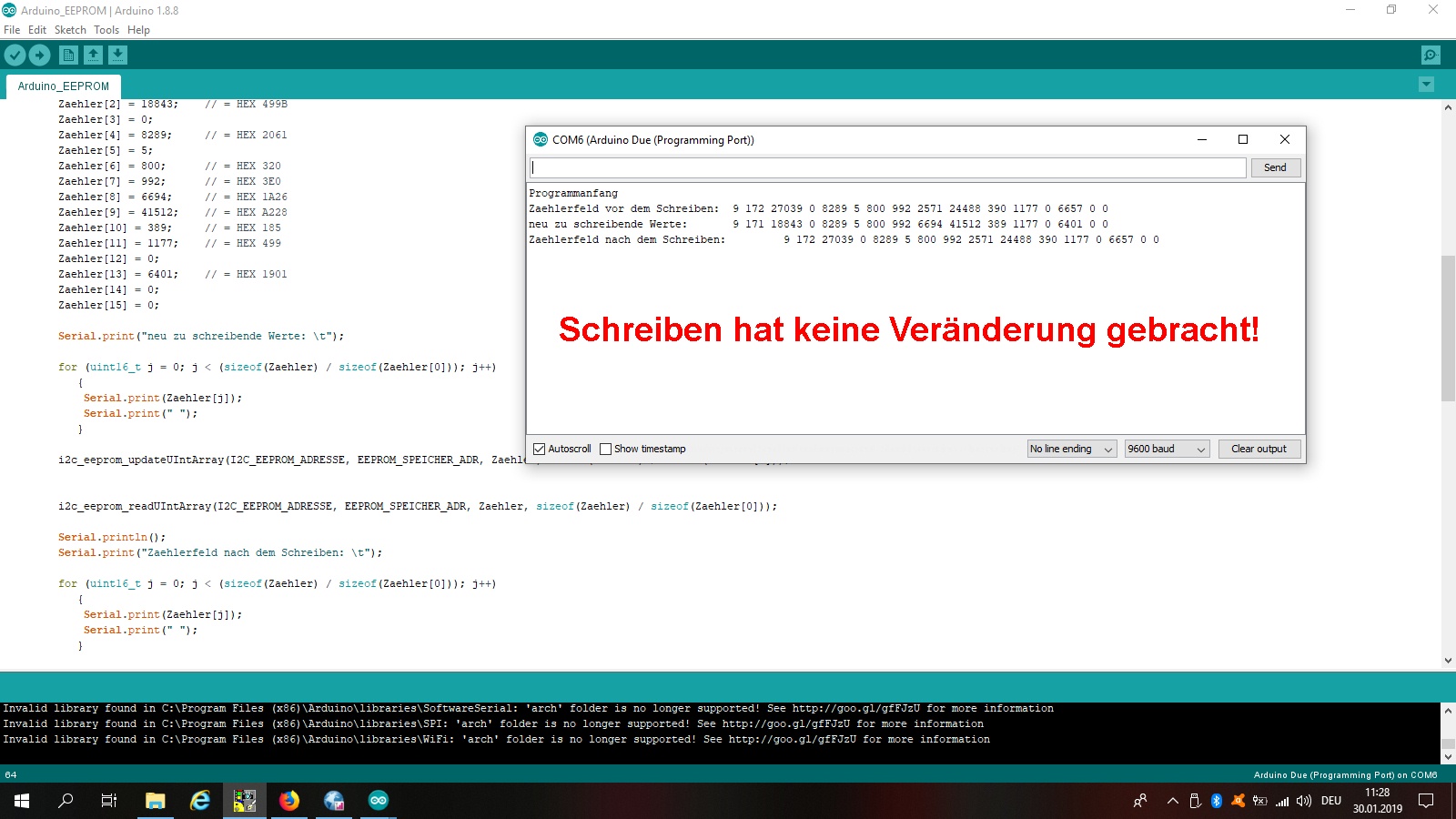1456x819 pixels.
Task: Click the line 'Zaehler[13] = 6401;' in editor
Action: tap(118, 274)
